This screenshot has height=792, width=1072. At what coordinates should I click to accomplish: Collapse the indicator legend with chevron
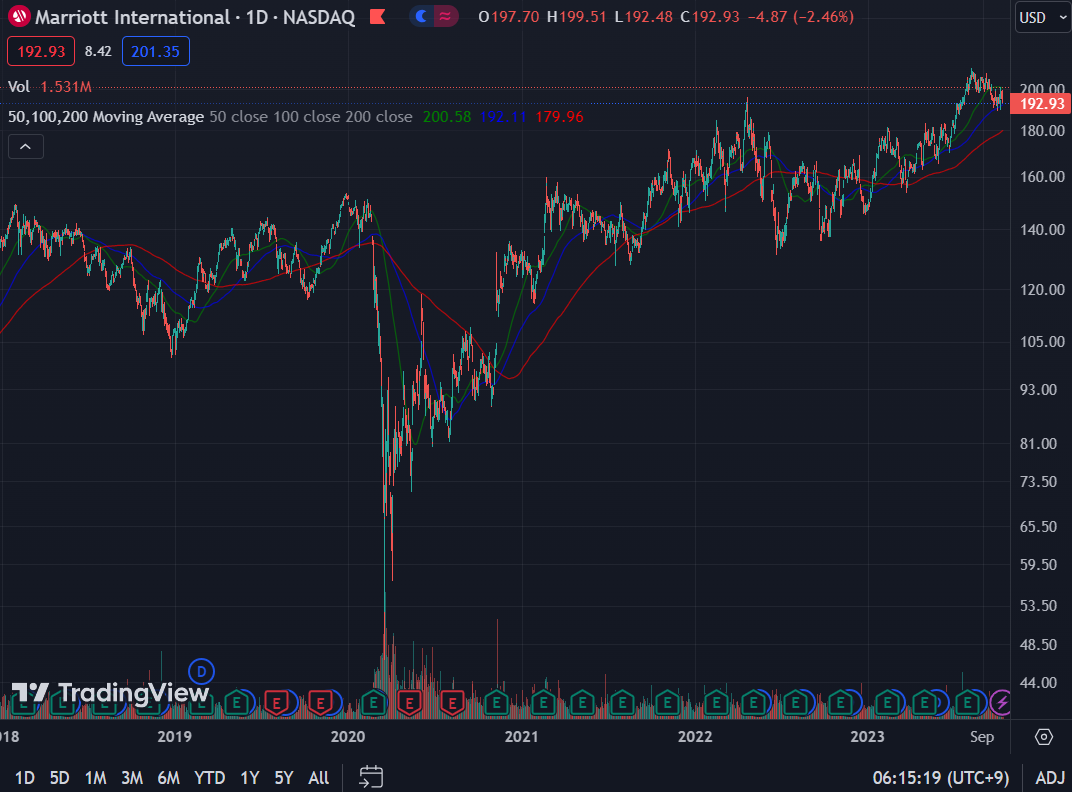tap(25, 146)
